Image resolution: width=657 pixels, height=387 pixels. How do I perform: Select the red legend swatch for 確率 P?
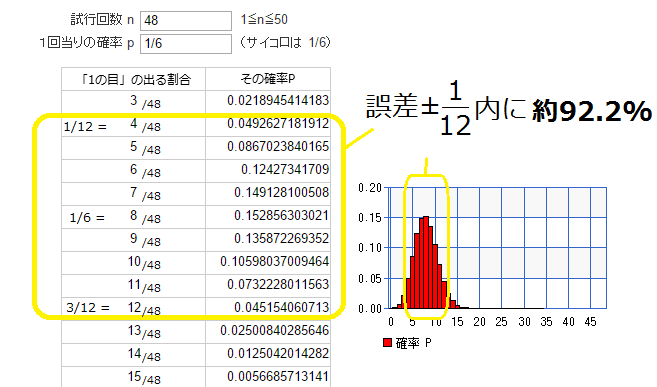coord(387,343)
